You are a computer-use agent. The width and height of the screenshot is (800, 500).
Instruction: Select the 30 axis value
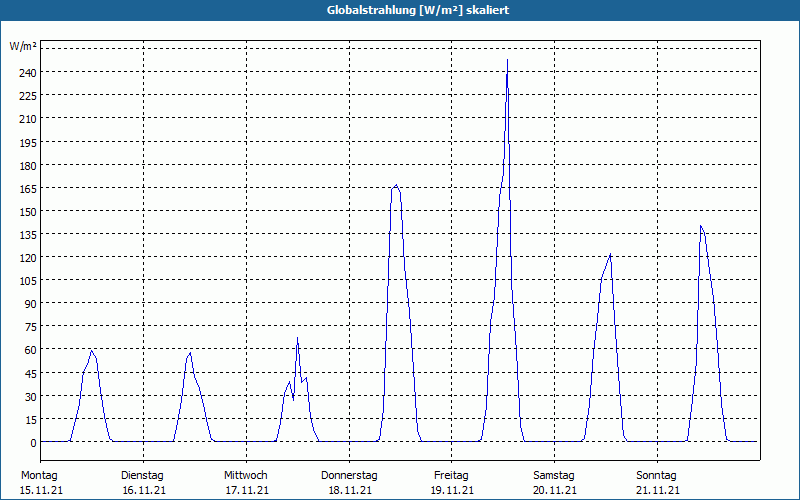(x=30, y=397)
